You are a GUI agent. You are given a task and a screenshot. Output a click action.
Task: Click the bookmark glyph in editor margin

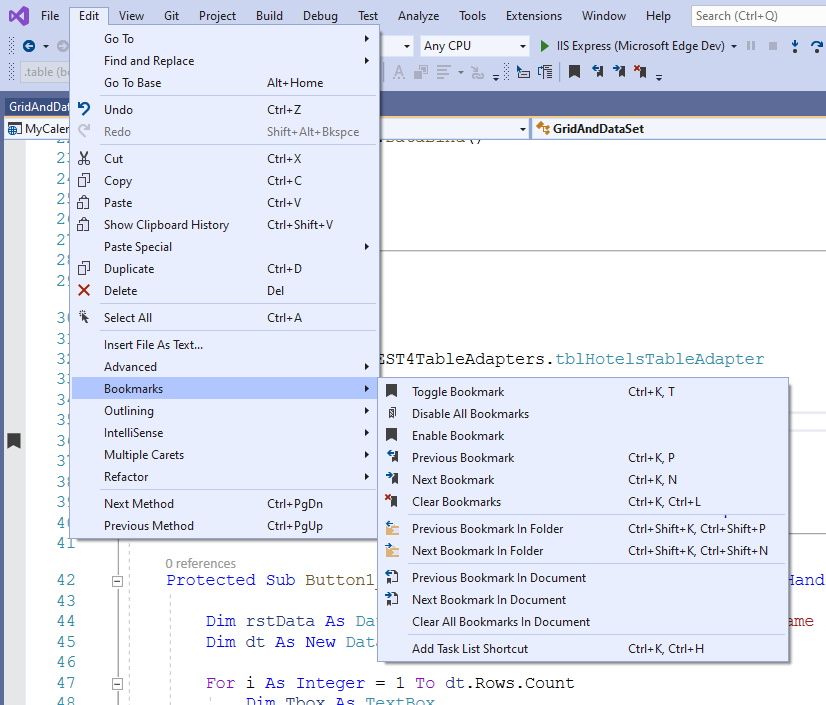[x=14, y=440]
